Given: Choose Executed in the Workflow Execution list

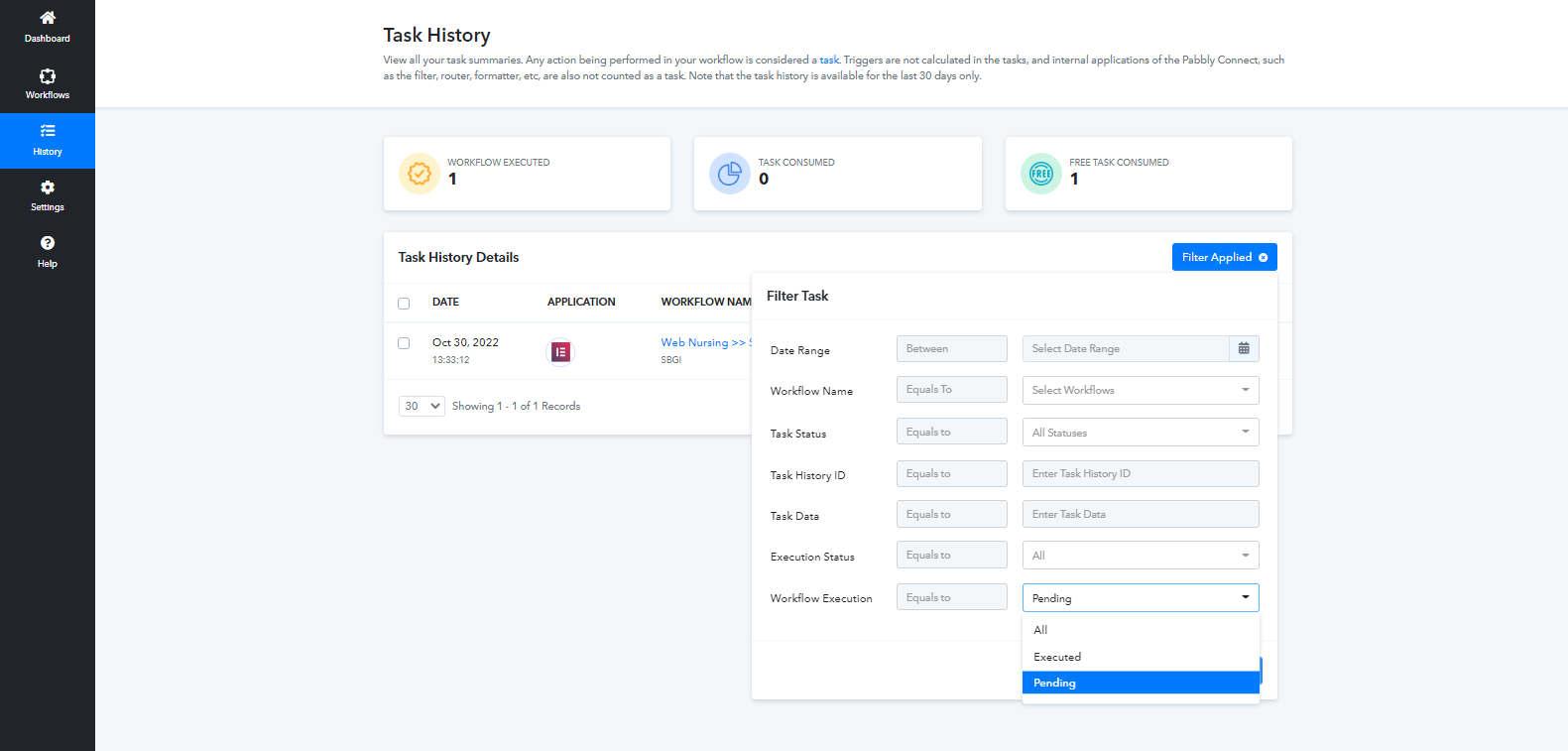Looking at the screenshot, I should pyautogui.click(x=1141, y=657).
